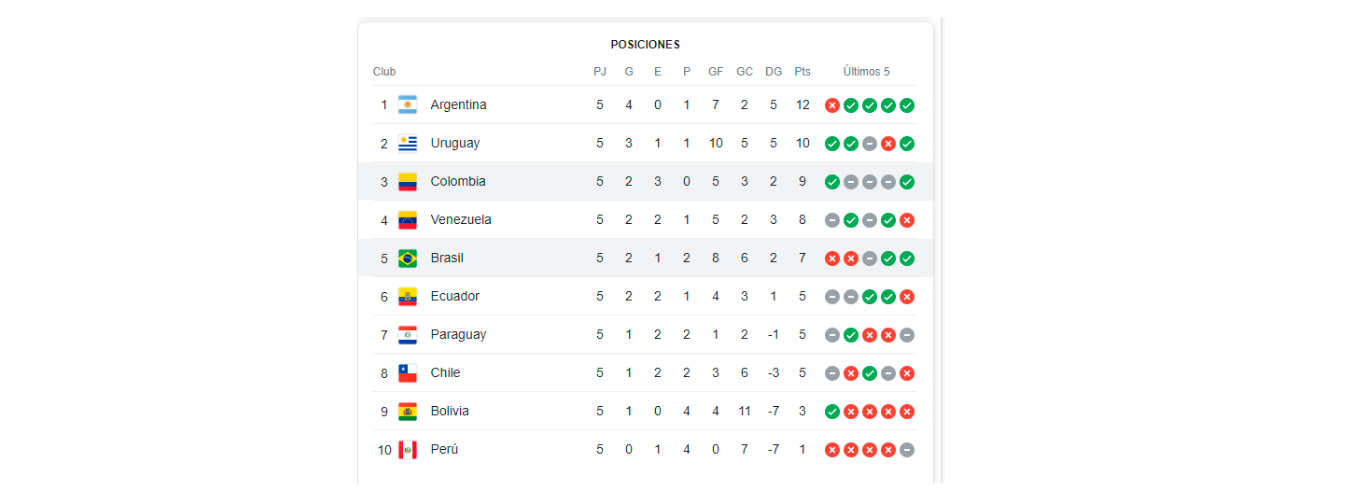Viewport: 1349px width, 500px height.
Task: Click Bolivia's green win result icon
Action: click(832, 411)
